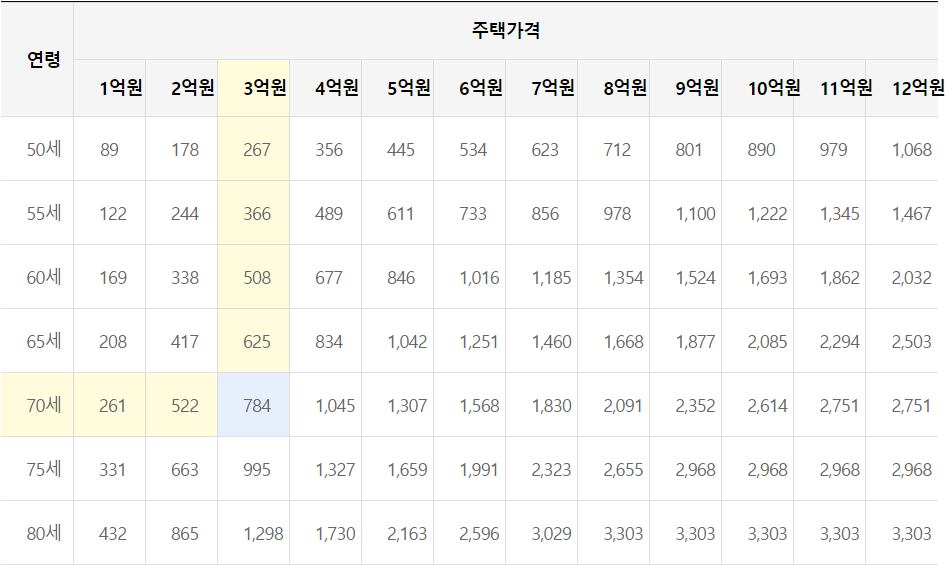
Task: Click value 2,503 in the 65세 row
Action: click(x=911, y=342)
